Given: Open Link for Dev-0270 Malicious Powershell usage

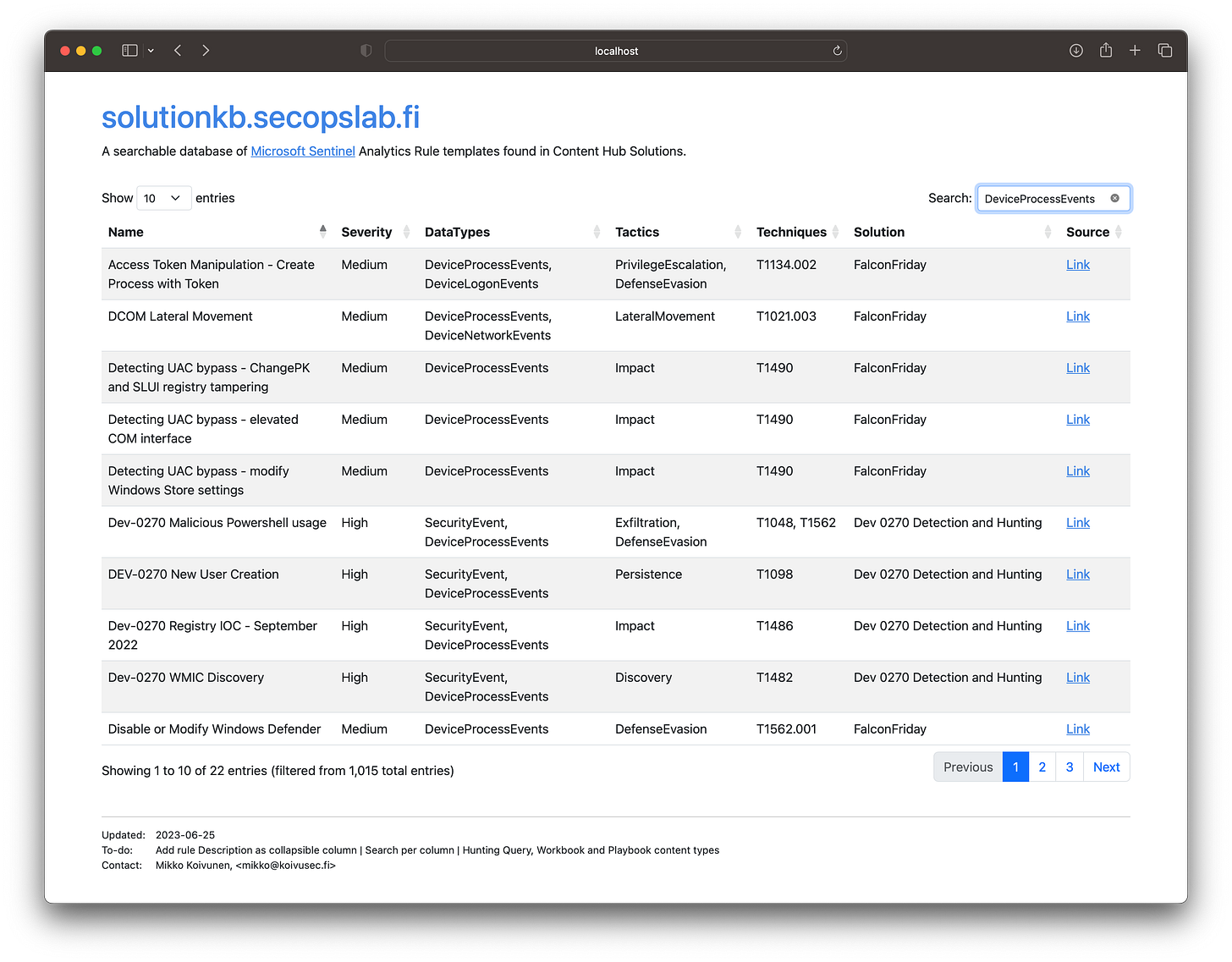Looking at the screenshot, I should click(x=1078, y=523).
